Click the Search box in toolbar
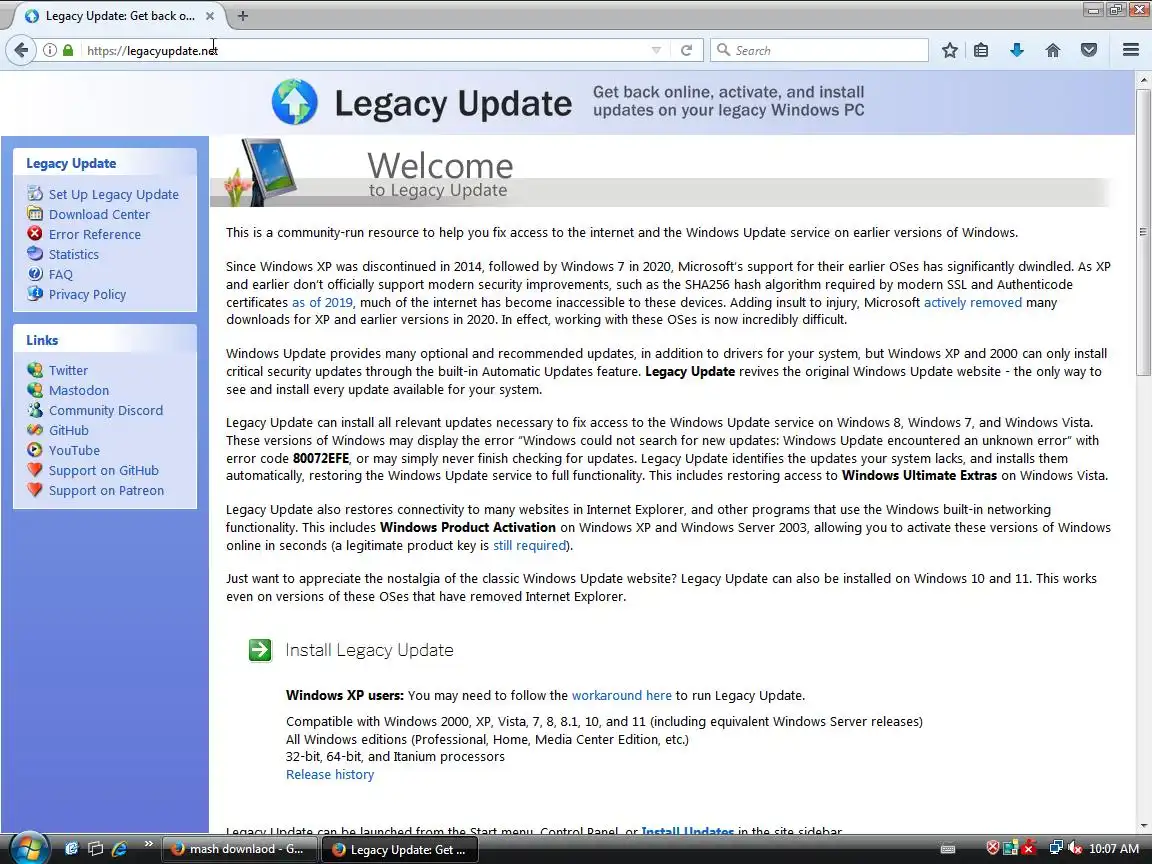Screen dimensions: 1152x864 [819, 50]
